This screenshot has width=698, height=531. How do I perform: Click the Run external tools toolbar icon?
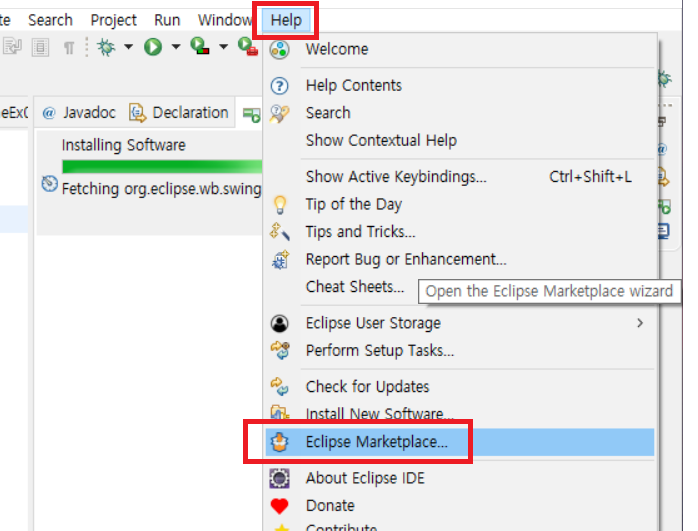coord(248,47)
